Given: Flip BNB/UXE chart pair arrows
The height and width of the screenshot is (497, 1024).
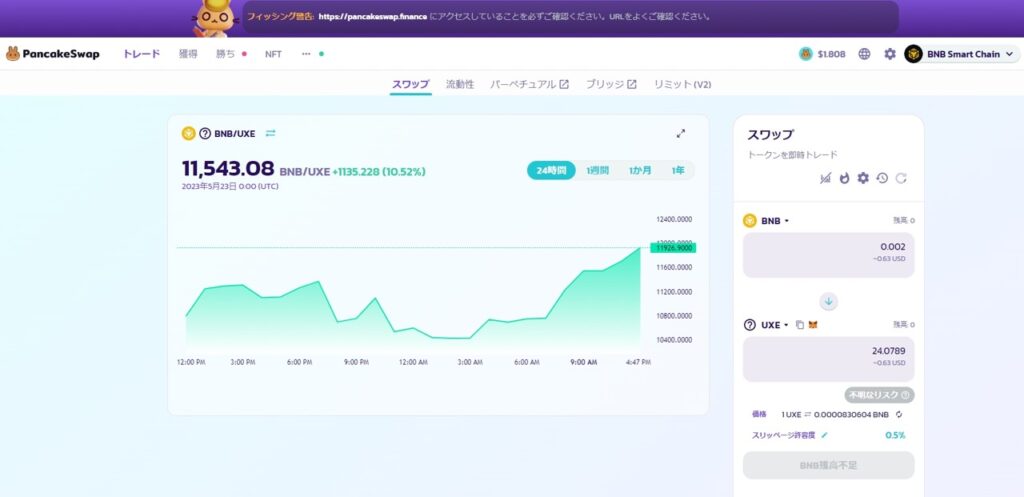Looking at the screenshot, I should tap(270, 134).
